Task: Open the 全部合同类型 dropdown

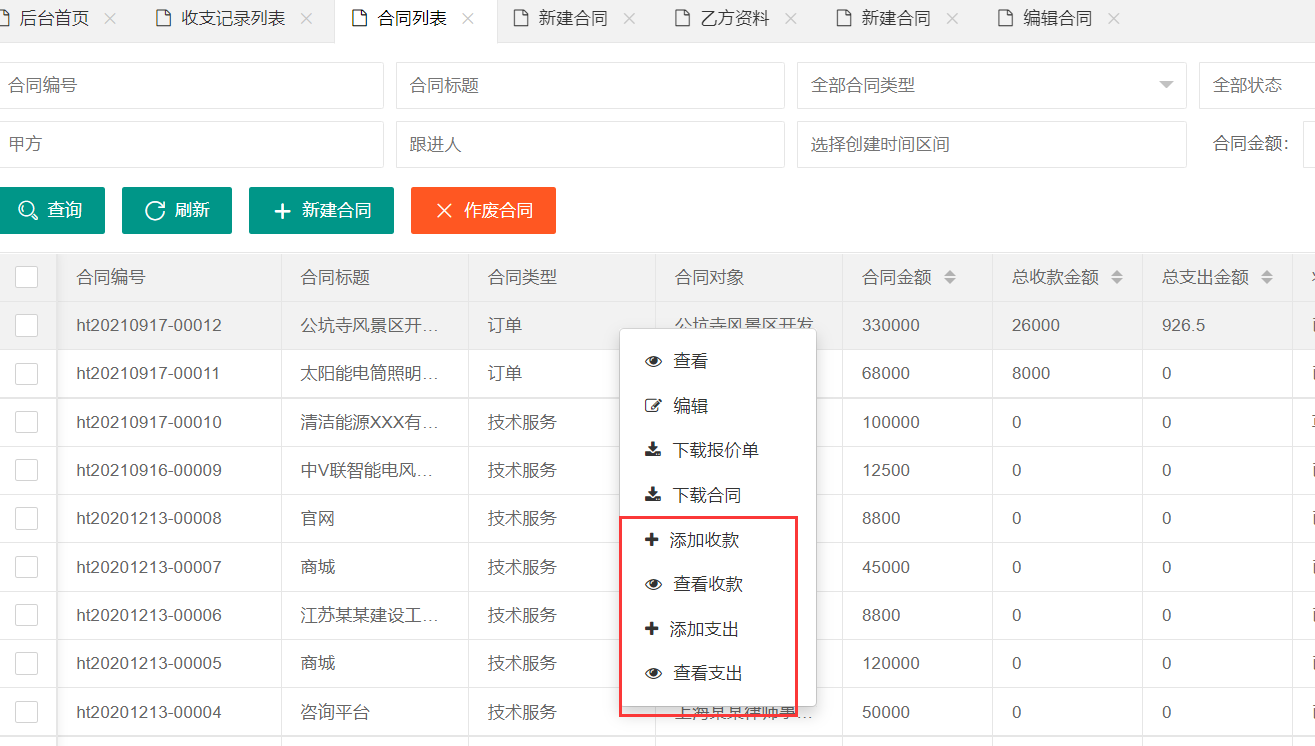Action: coord(990,85)
